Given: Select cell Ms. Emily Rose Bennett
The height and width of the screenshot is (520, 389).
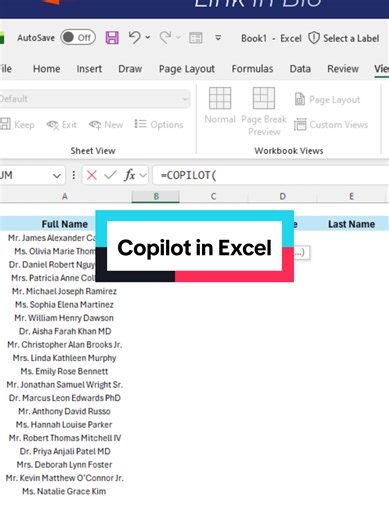Looking at the screenshot, I should pos(65,371).
